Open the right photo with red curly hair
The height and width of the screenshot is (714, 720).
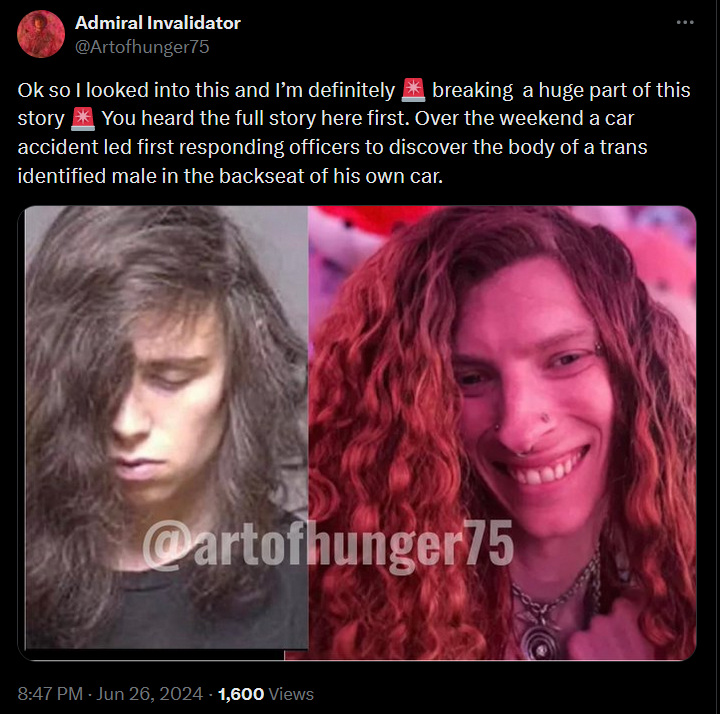click(x=502, y=433)
